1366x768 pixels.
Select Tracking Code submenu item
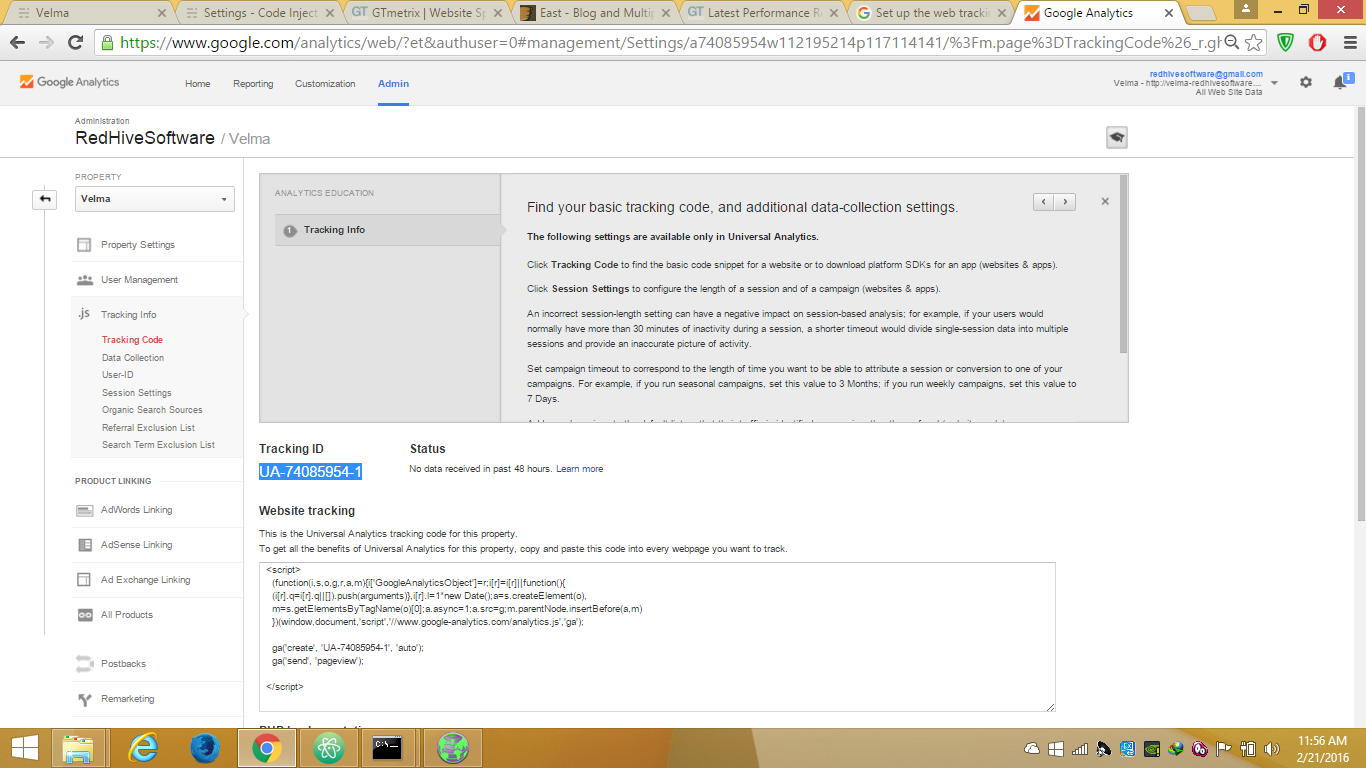(132, 340)
